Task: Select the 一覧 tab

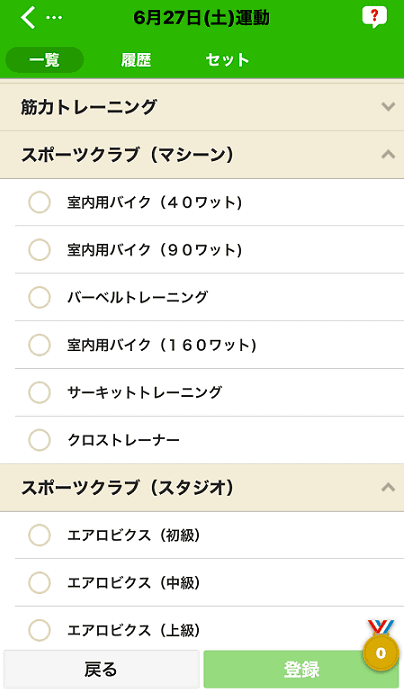Action: (x=45, y=60)
